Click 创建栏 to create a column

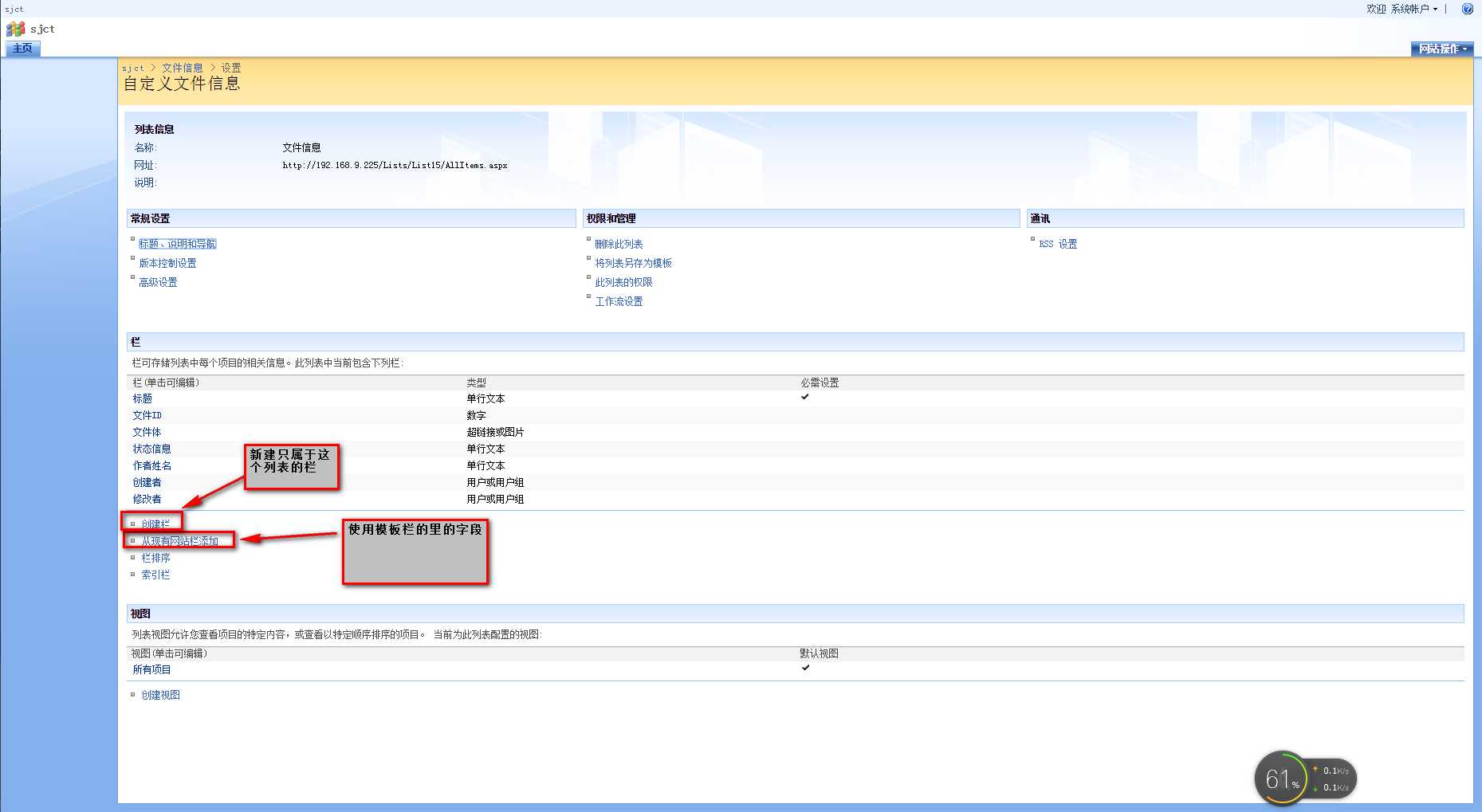coord(155,524)
